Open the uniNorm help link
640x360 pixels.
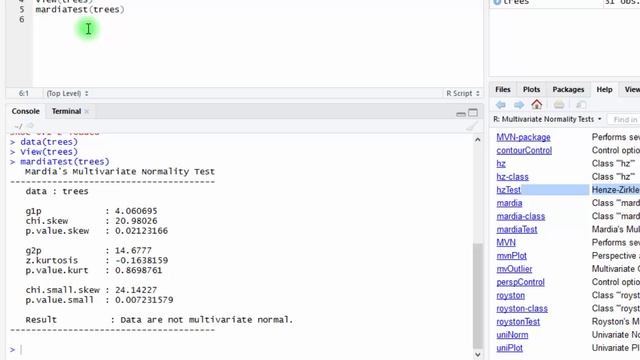[x=512, y=335]
